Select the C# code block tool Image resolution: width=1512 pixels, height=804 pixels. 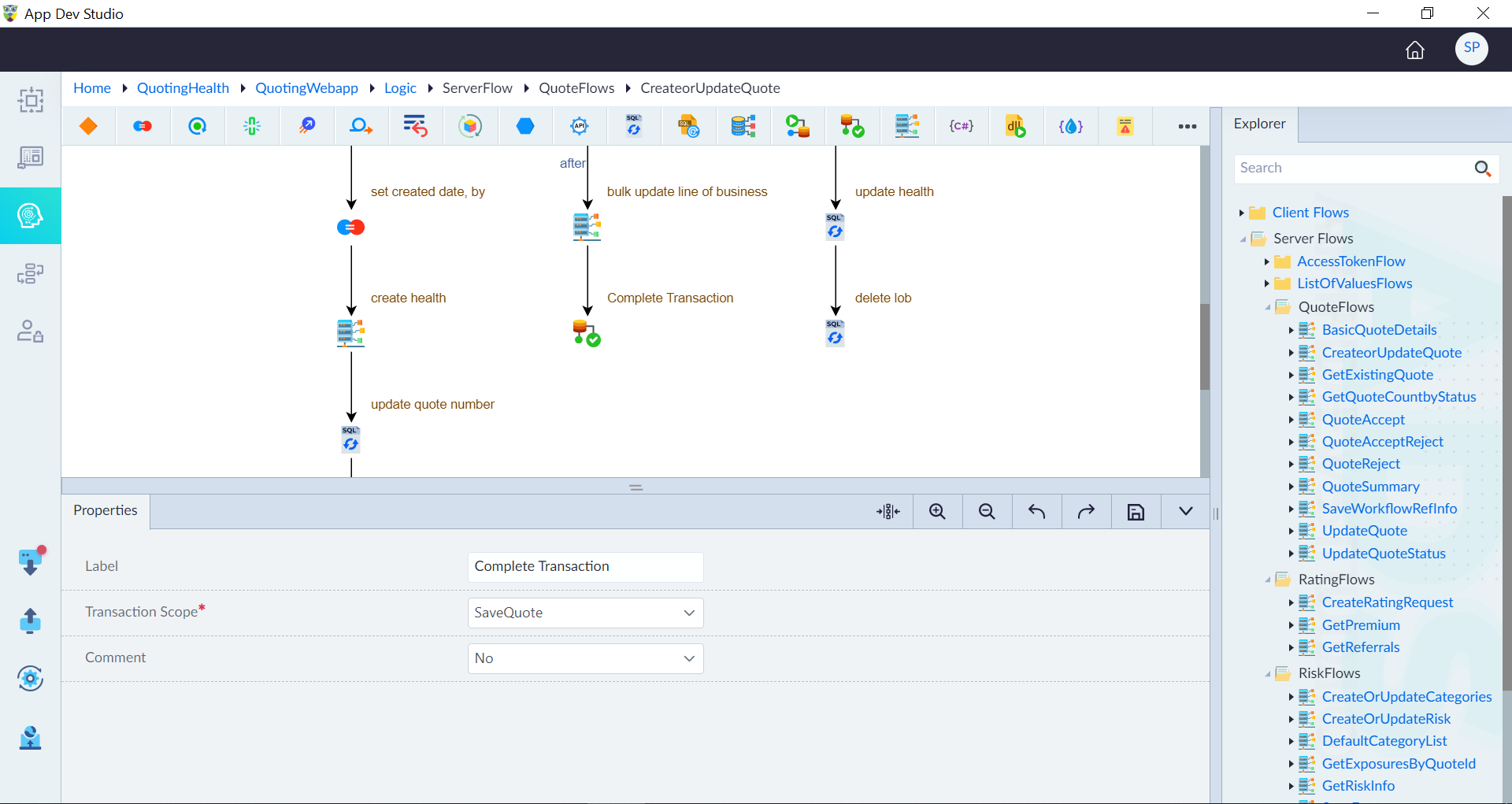[961, 126]
